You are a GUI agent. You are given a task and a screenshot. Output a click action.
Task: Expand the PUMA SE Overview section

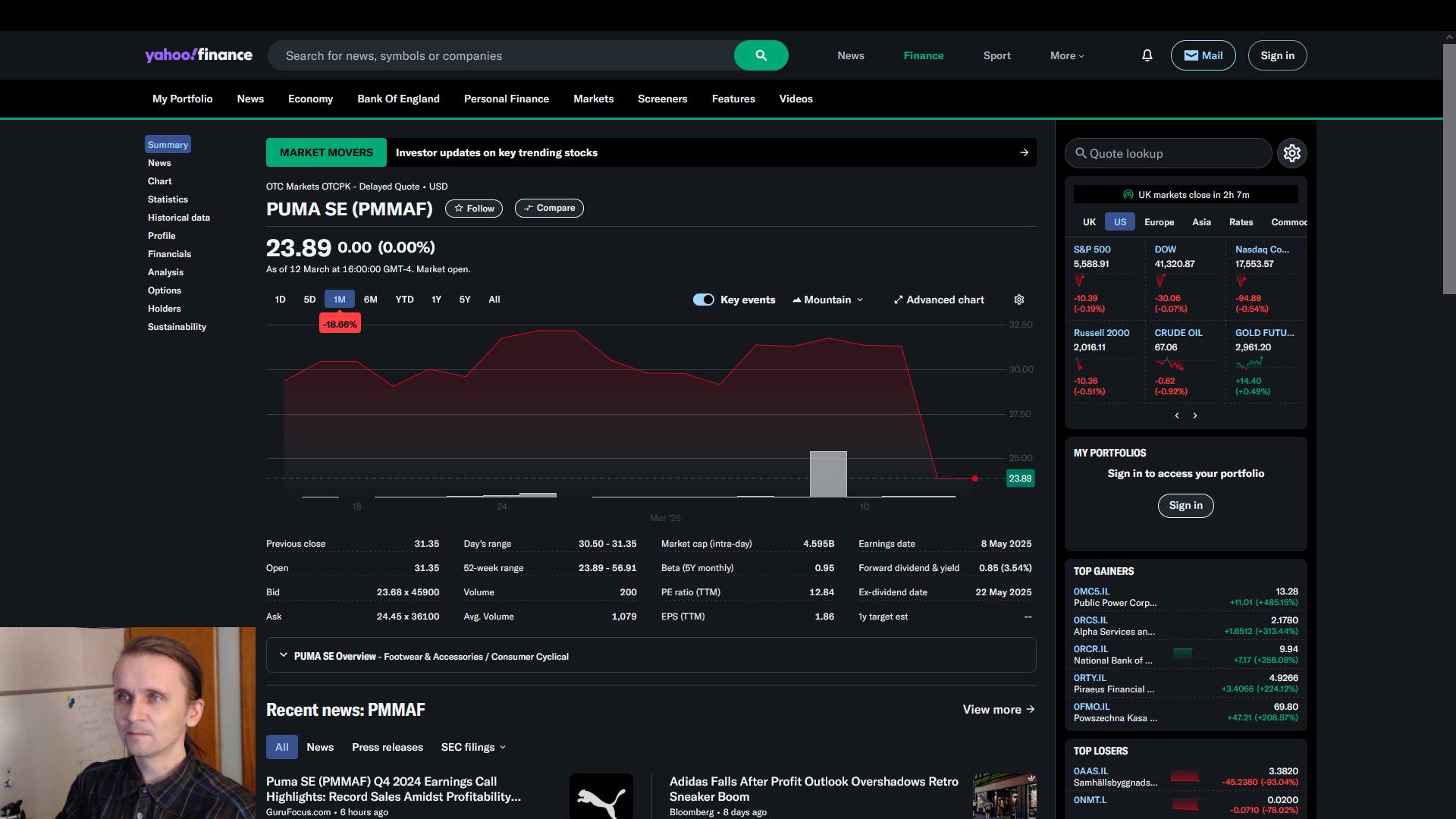[x=284, y=655]
